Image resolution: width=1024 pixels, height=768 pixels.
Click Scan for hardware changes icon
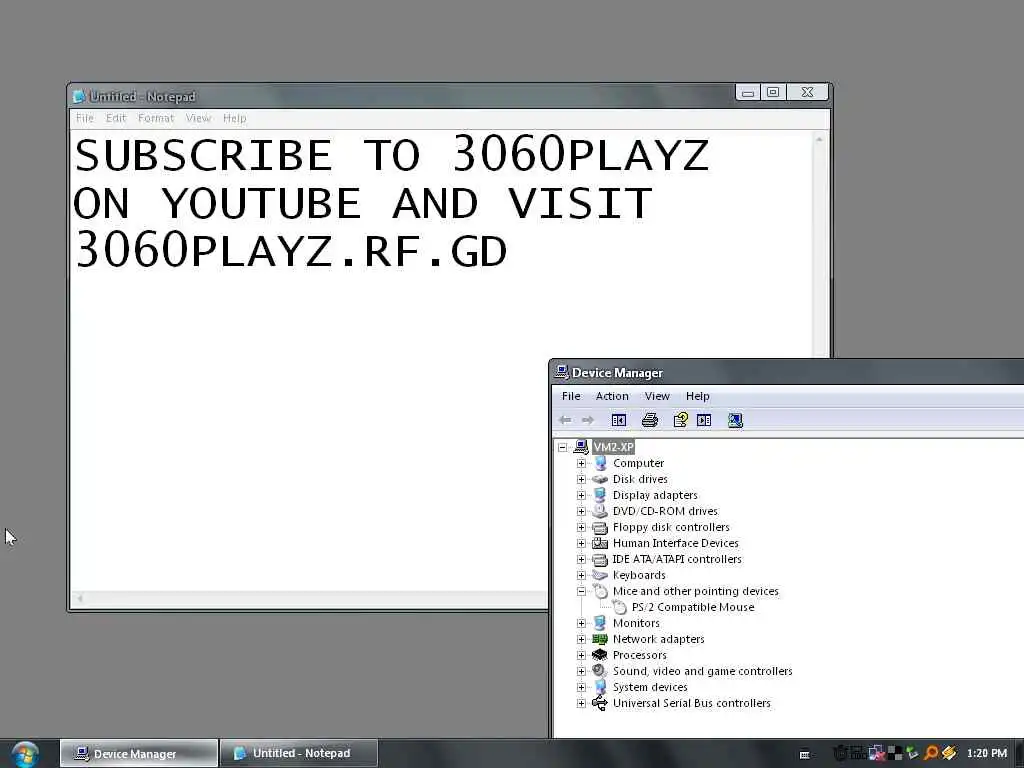[735, 420]
